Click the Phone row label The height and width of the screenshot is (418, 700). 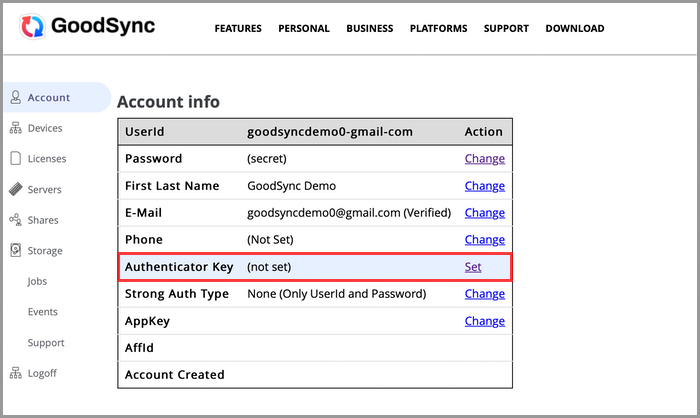coord(144,240)
